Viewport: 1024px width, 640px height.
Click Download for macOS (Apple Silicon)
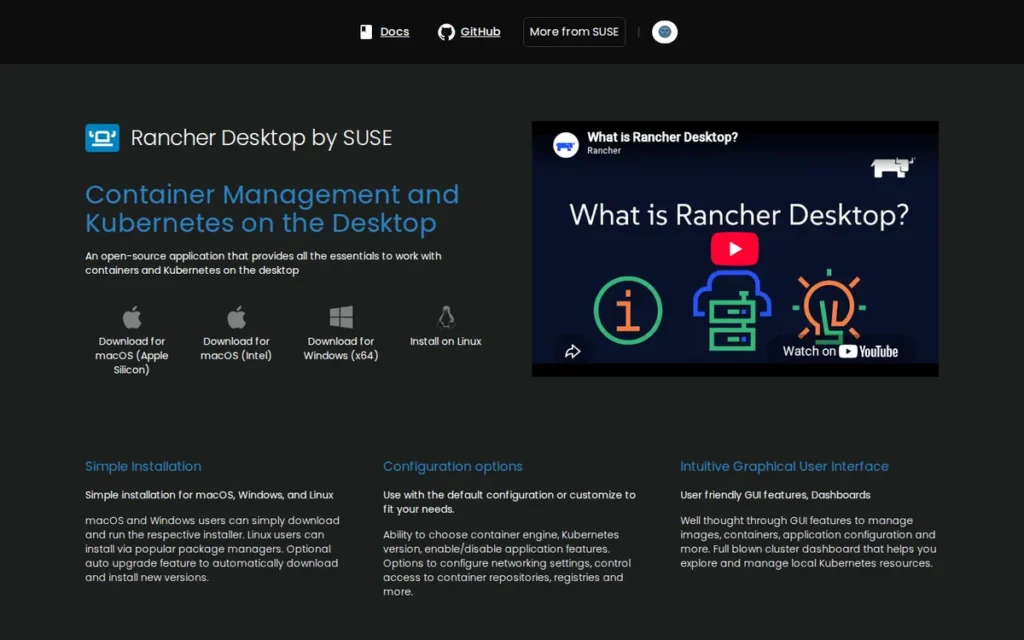click(132, 355)
